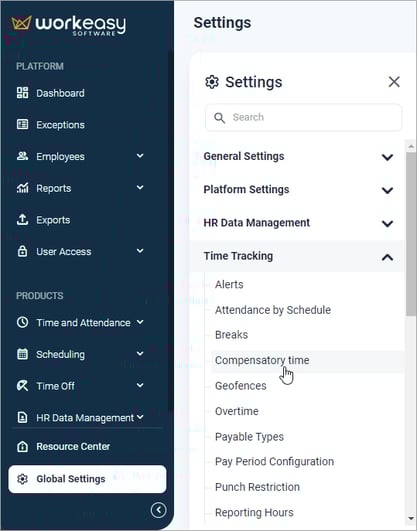Viewport: 417px width, 531px height.
Task: Click the Global Settings gear icon
Action: (x=22, y=479)
